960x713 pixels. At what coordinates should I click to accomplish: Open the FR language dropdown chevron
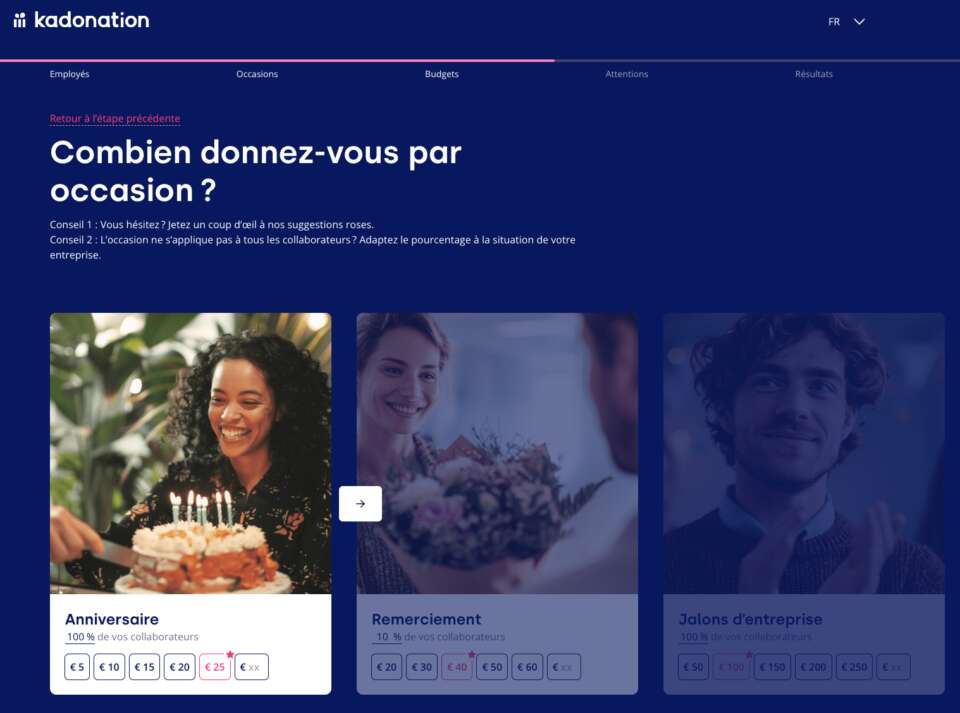[x=859, y=21]
